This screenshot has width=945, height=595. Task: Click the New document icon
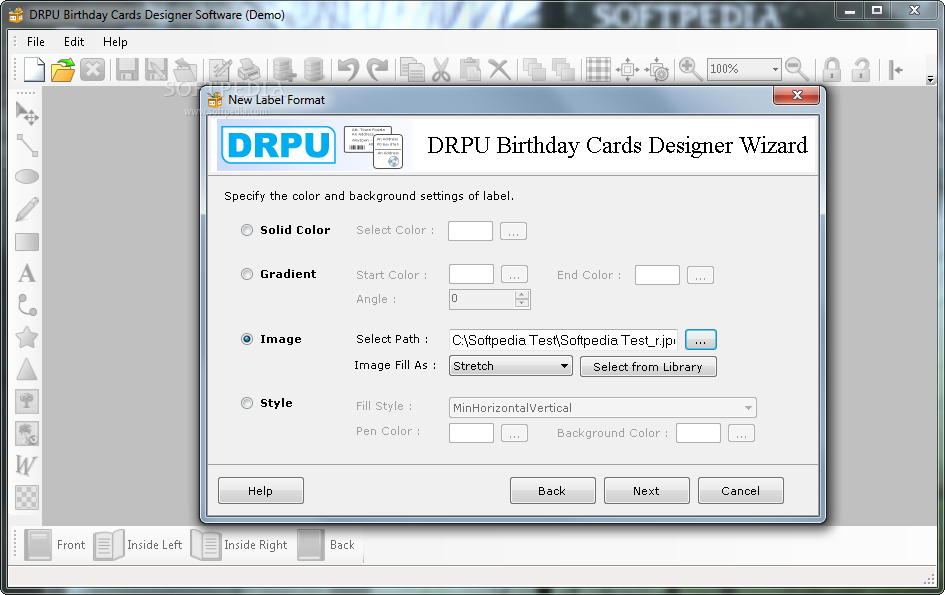(x=34, y=69)
